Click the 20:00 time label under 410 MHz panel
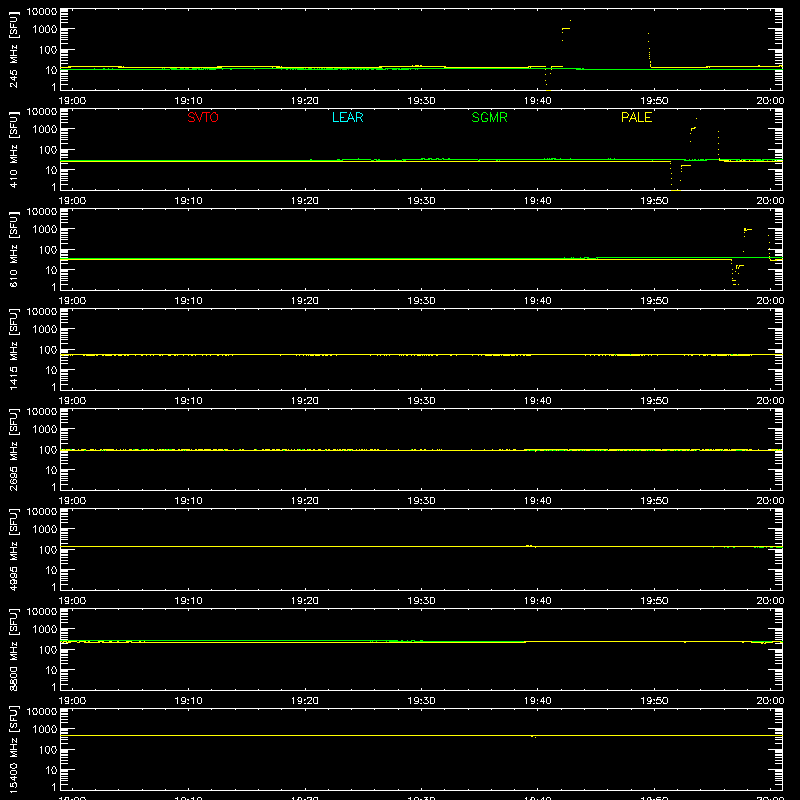Screen dimensions: 800x800 770,201
